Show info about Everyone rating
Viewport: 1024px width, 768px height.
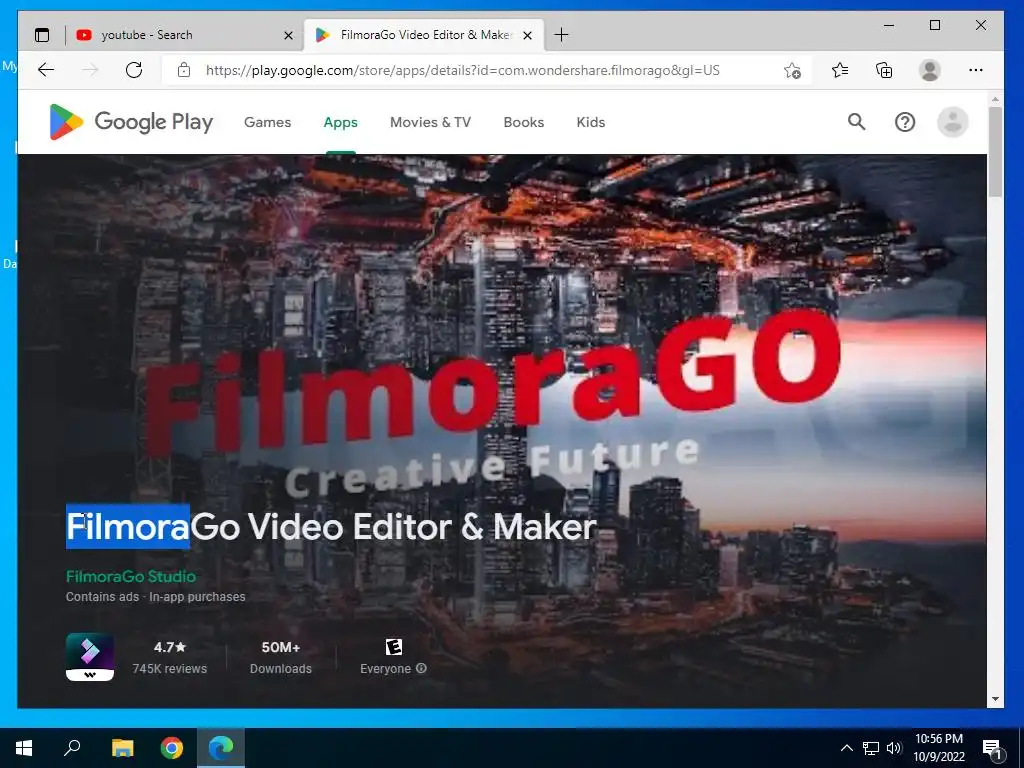[421, 668]
